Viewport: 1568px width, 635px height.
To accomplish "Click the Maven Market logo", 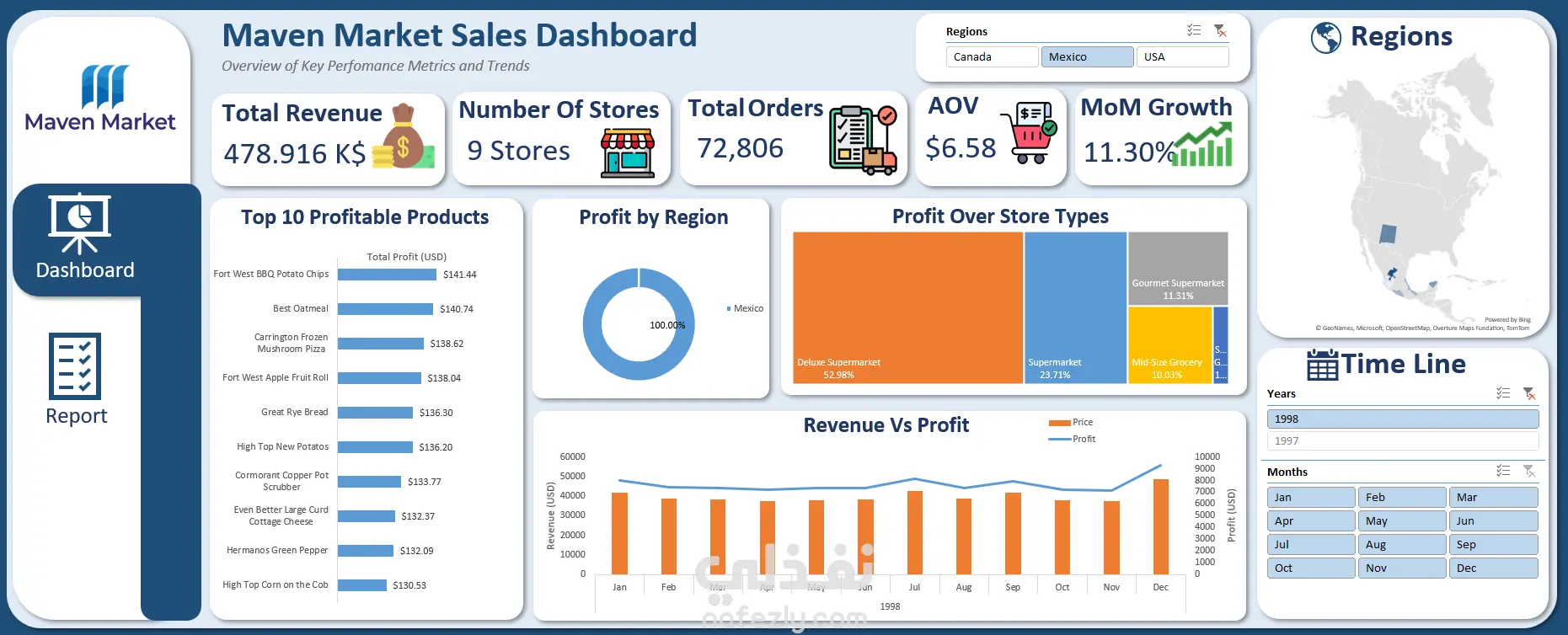I will coord(100,99).
